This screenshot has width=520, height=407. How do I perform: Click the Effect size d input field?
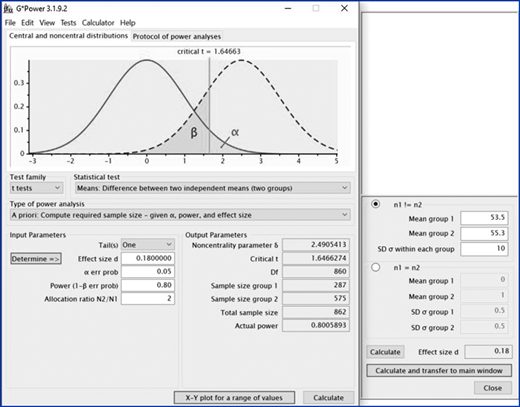(x=148, y=258)
